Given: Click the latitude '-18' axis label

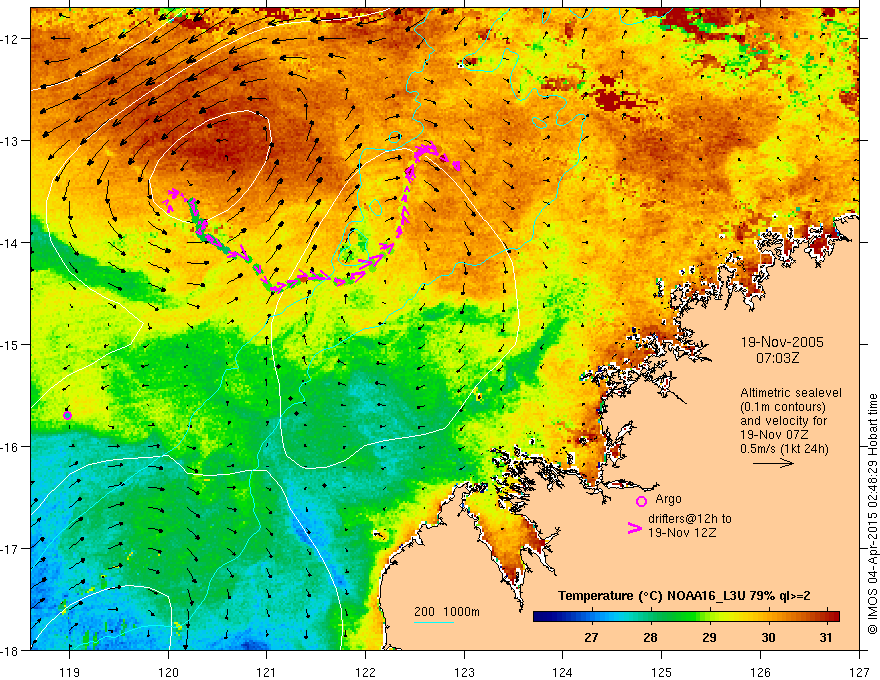Looking at the screenshot, I should point(10,650).
